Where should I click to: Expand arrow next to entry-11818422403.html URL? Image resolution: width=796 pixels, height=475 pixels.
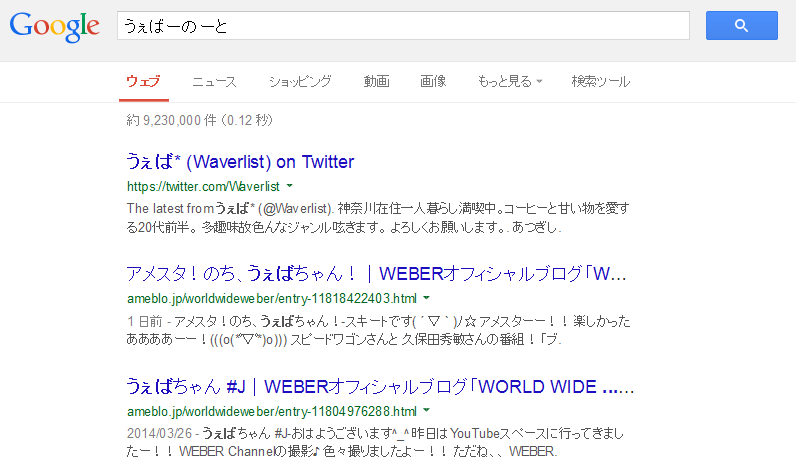(426, 298)
